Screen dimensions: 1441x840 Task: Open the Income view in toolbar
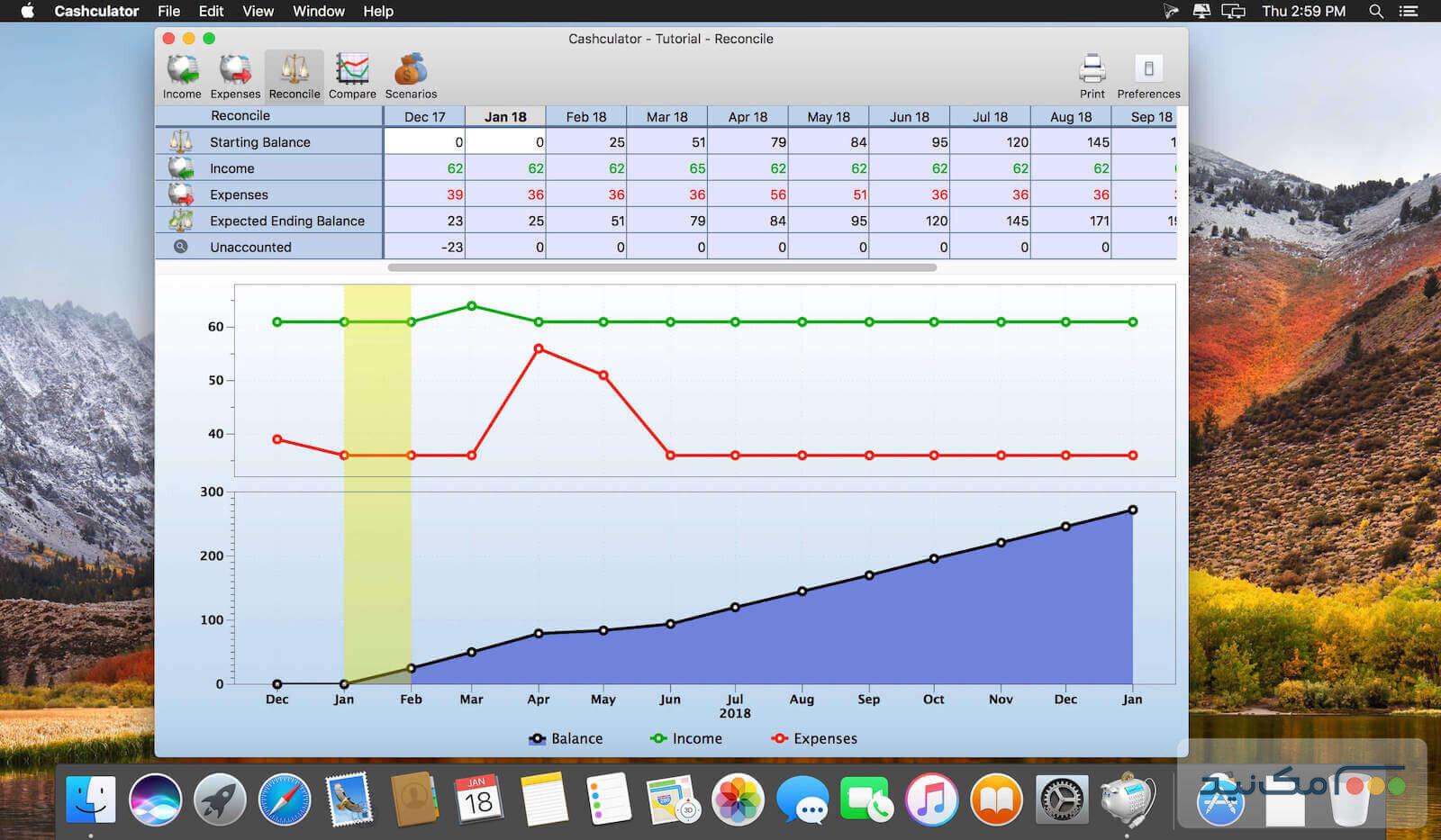(x=182, y=76)
